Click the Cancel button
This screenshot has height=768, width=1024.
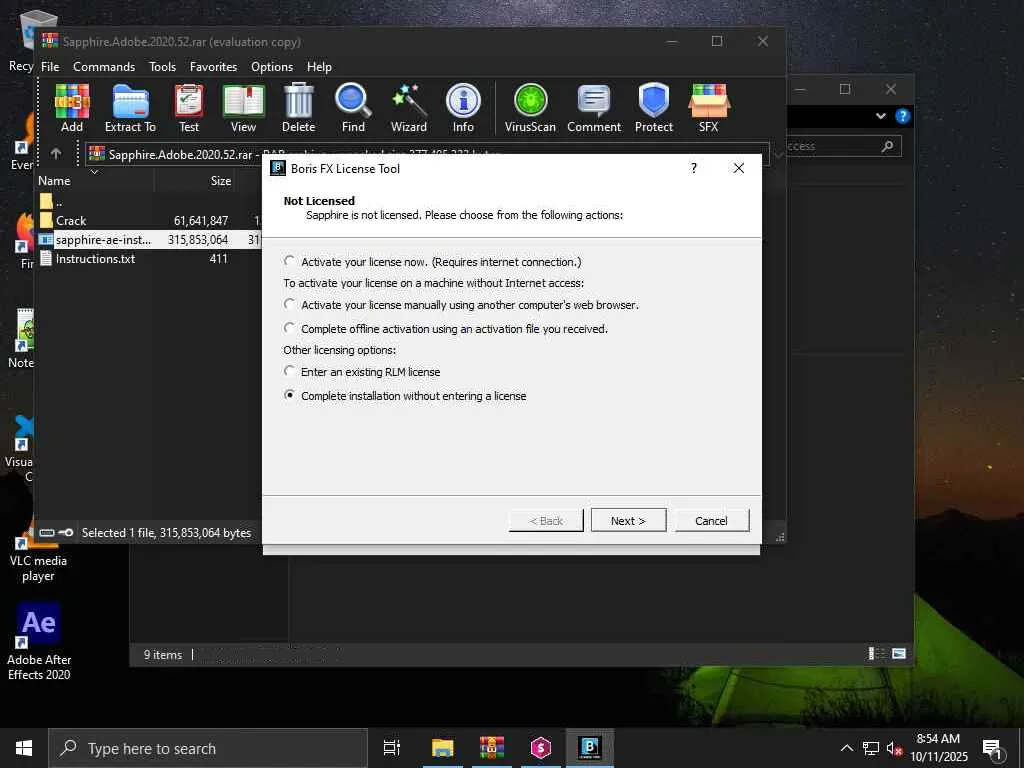tap(711, 520)
